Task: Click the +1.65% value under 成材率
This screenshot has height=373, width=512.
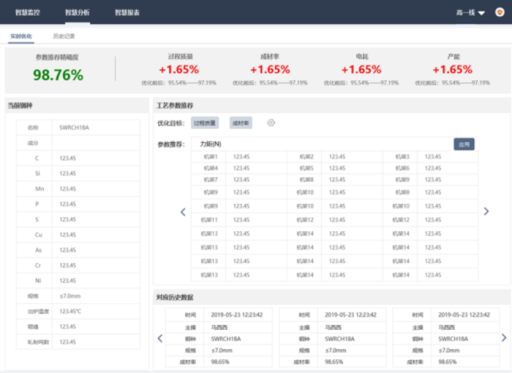Action: click(x=270, y=69)
